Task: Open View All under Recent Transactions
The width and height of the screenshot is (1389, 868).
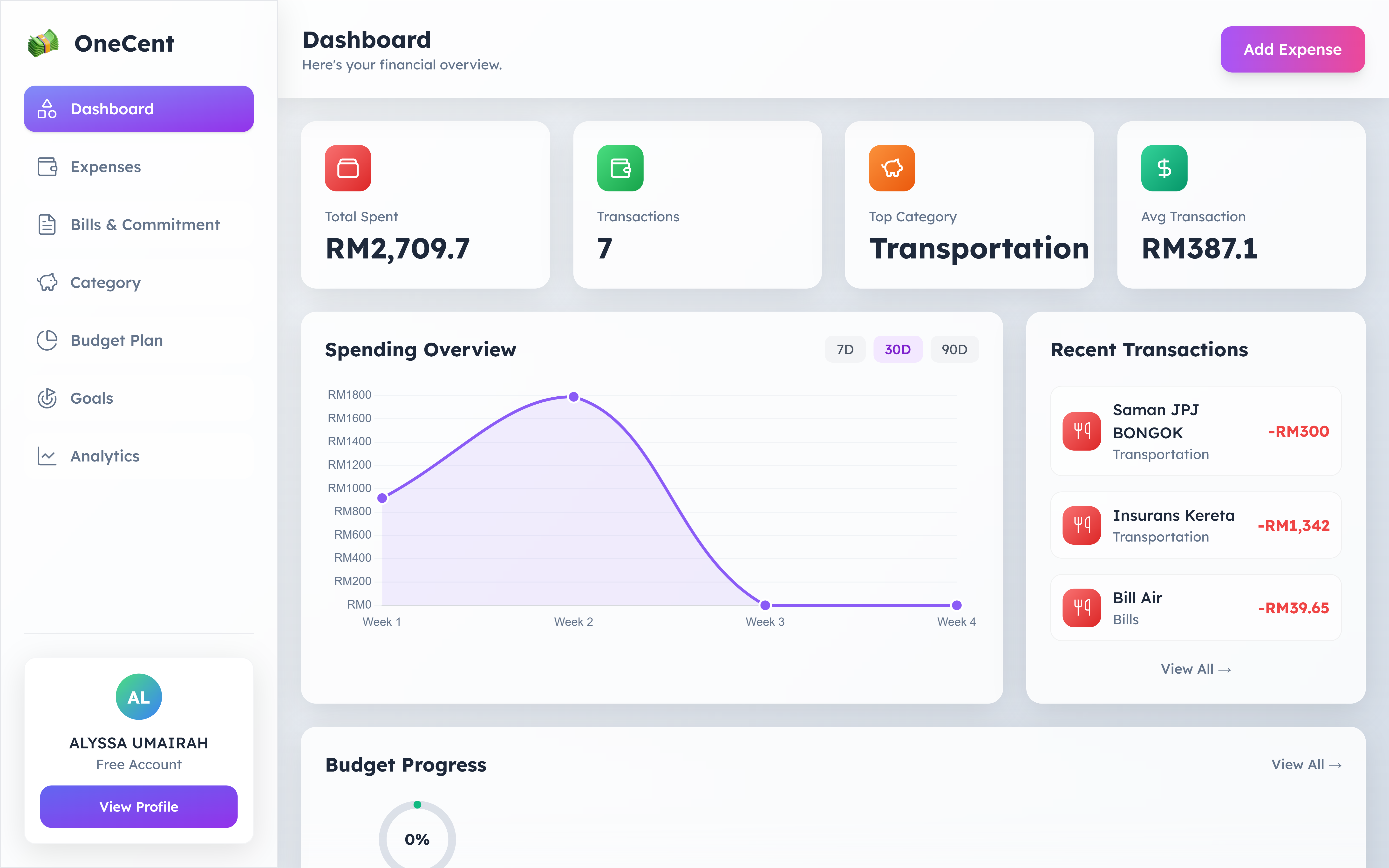Action: [1196, 669]
